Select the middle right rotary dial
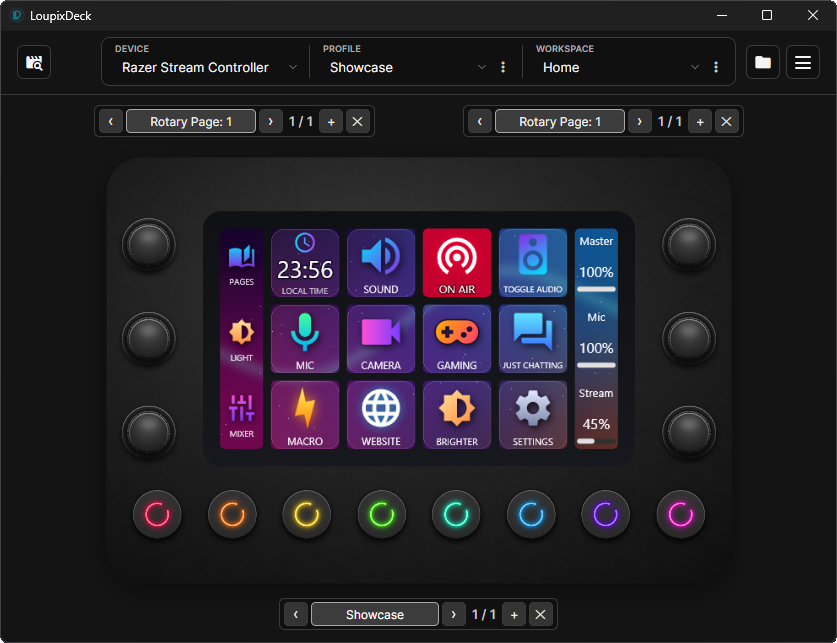The width and height of the screenshot is (837, 643). (x=689, y=338)
